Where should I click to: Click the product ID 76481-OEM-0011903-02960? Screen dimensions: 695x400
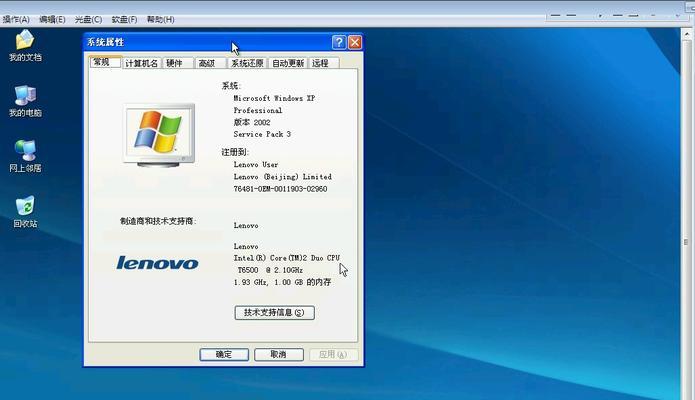click(280, 189)
